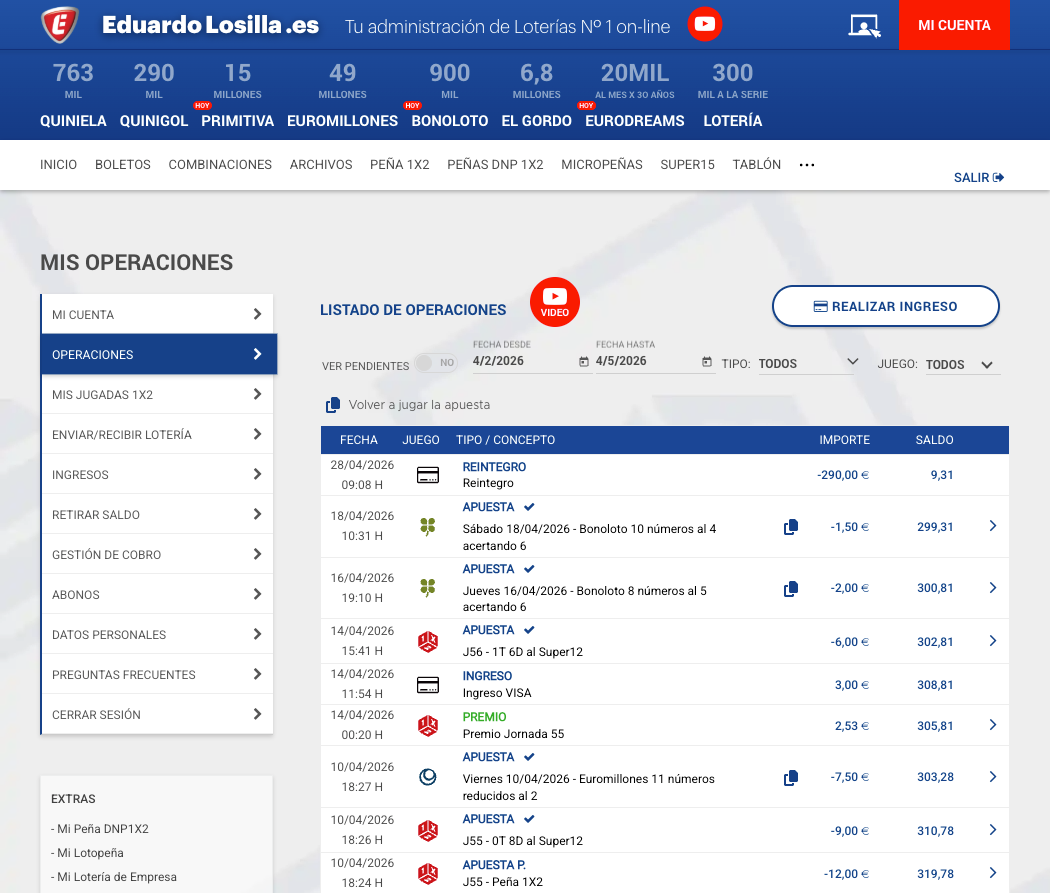
Task: Click red cube icon on J55 Peña 1X2 row
Action: (428, 873)
